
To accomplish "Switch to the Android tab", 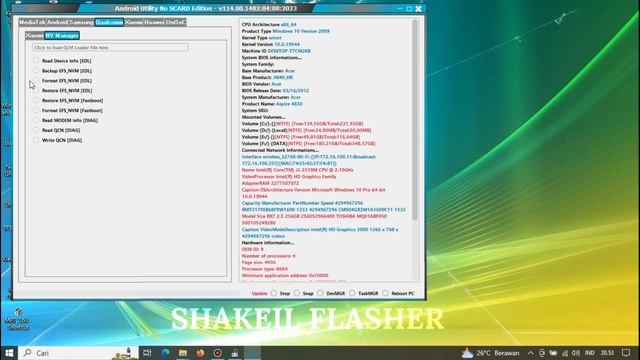I will pos(58,22).
